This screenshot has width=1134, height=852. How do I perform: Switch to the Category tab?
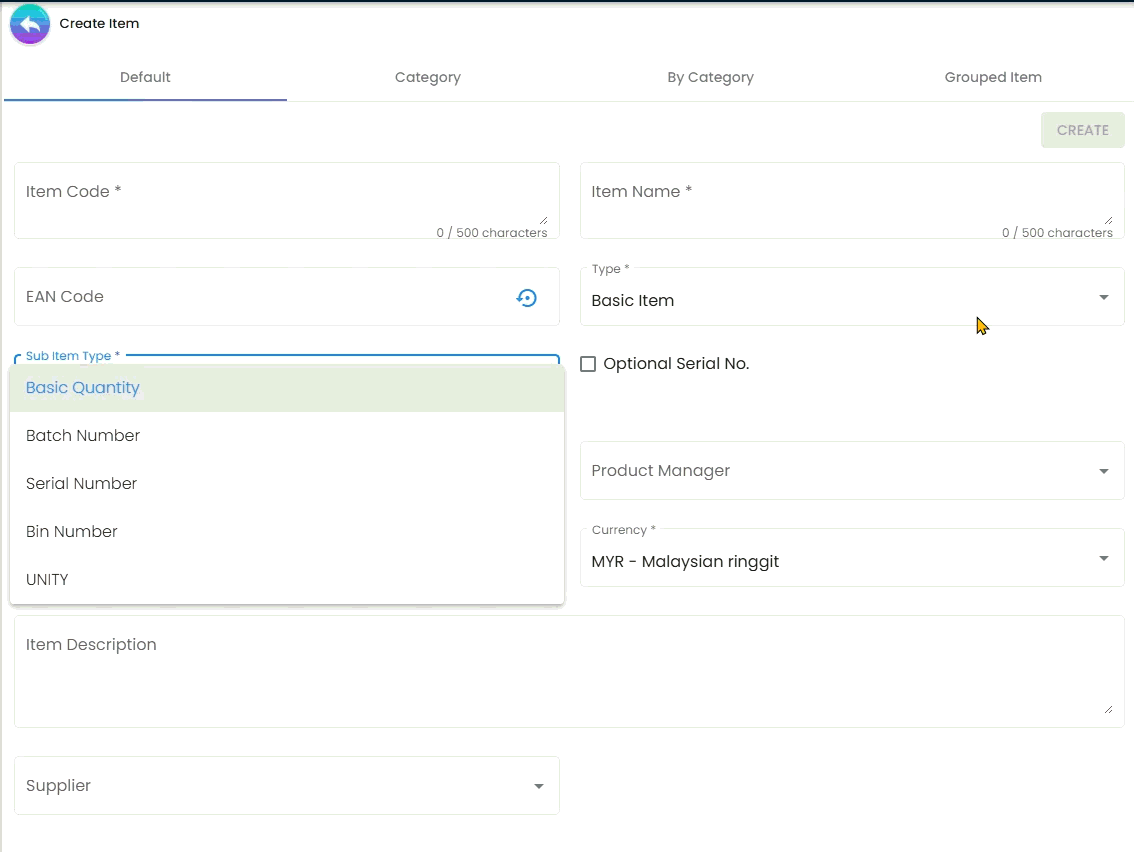(x=427, y=77)
